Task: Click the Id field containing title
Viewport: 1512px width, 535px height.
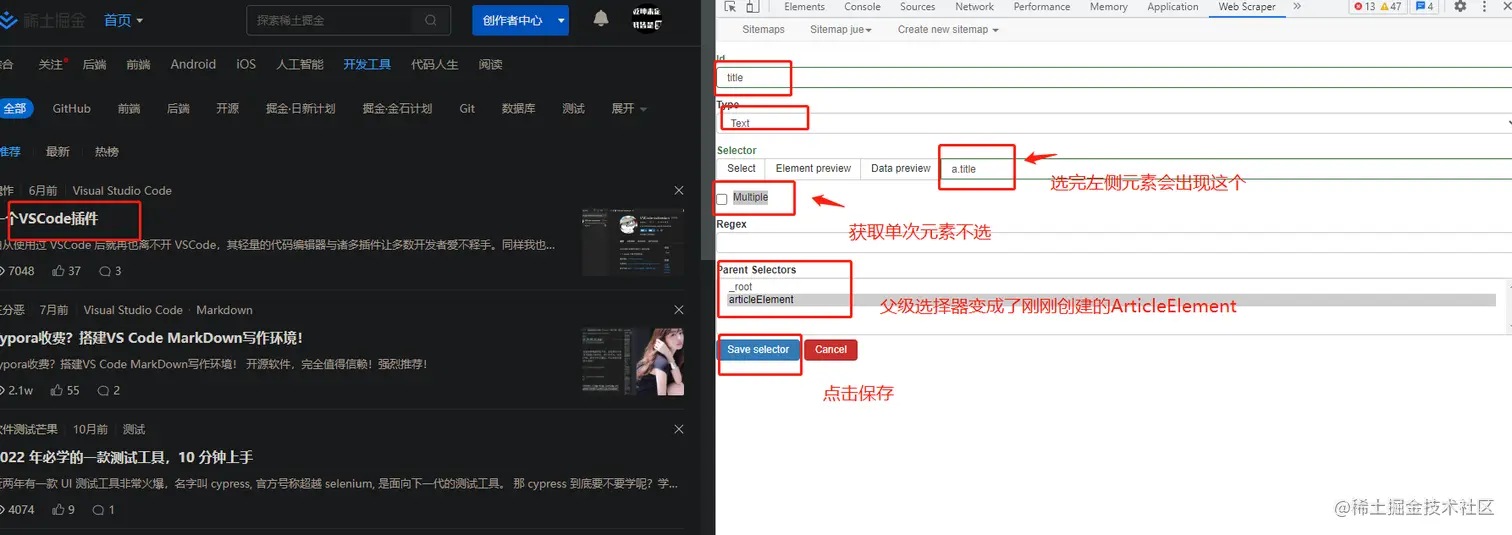Action: point(1114,77)
